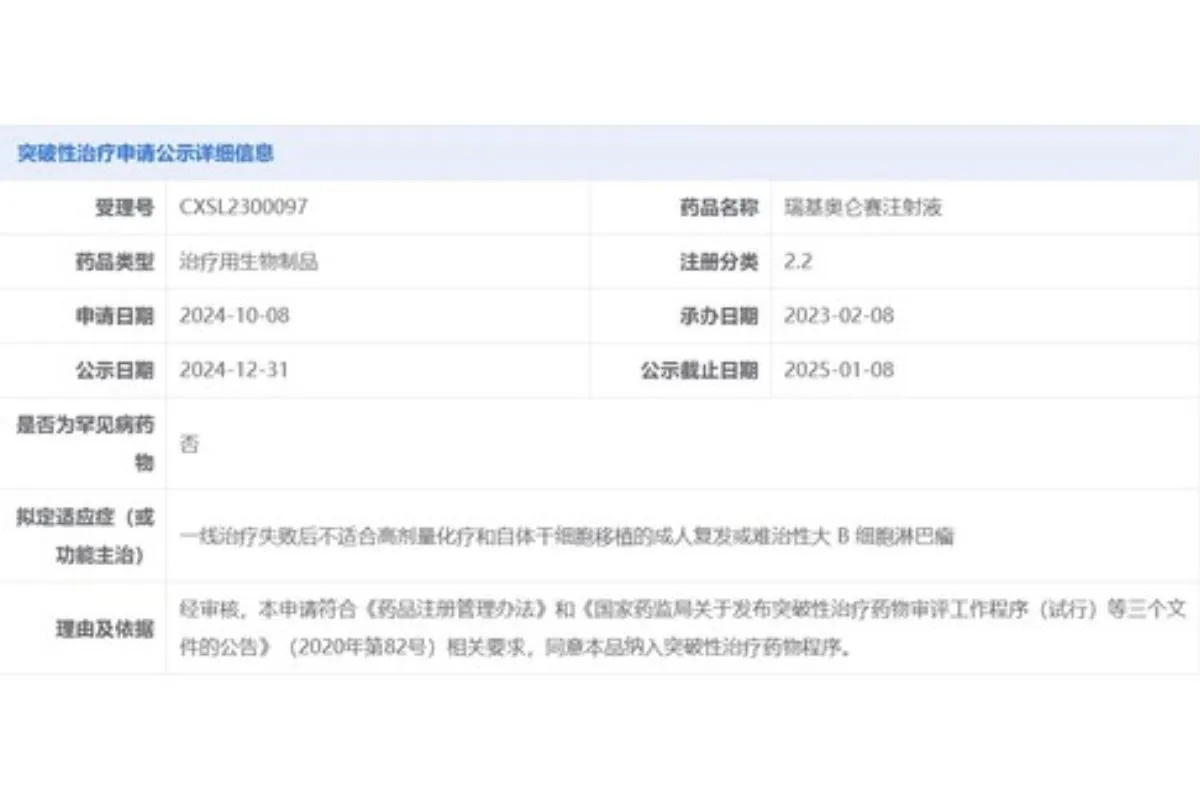This screenshot has height=800, width=1200.
Task: Click the 受理号 field label
Action: point(125,207)
